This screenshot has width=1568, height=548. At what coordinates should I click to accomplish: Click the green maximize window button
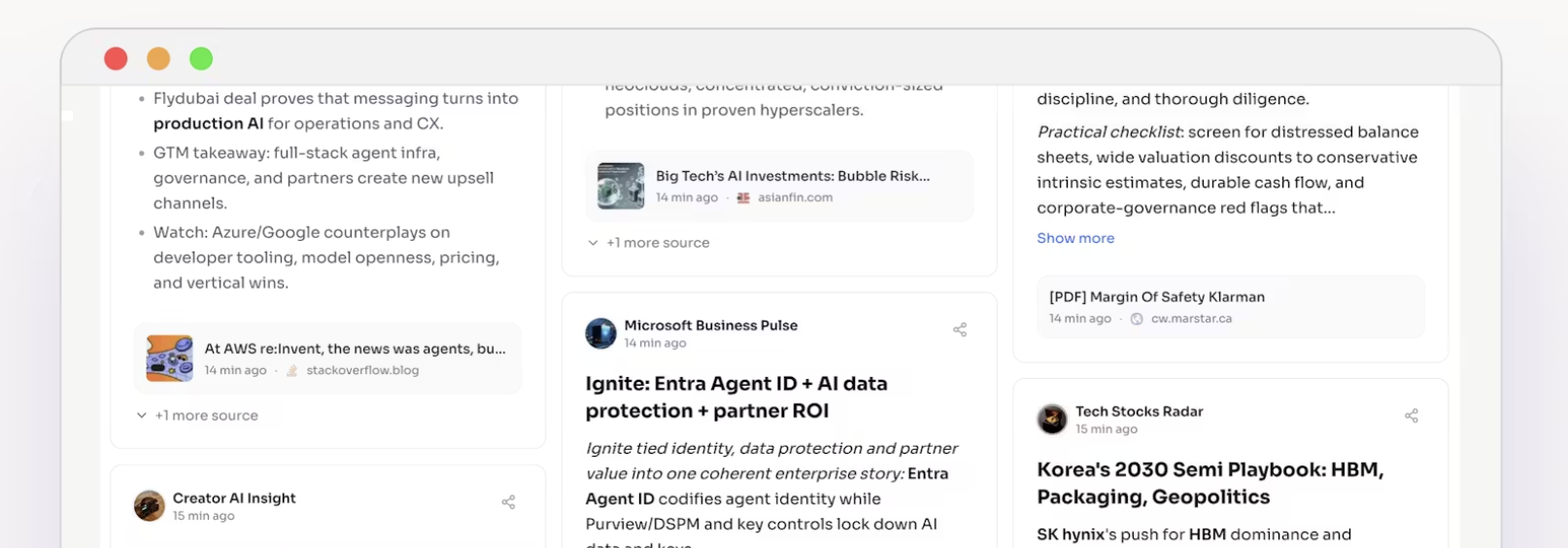pos(201,59)
